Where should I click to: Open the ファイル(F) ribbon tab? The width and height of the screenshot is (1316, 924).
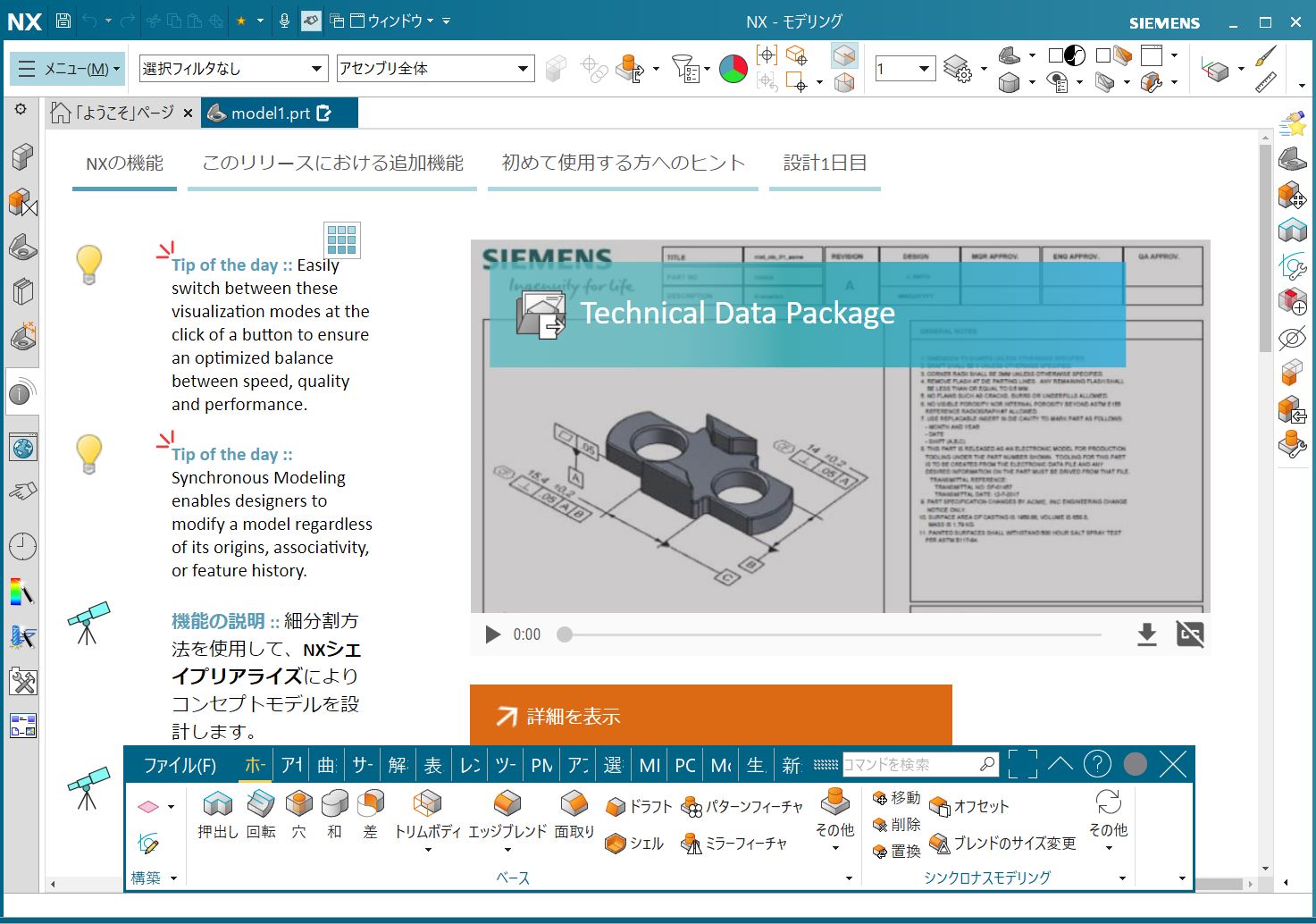tap(180, 765)
